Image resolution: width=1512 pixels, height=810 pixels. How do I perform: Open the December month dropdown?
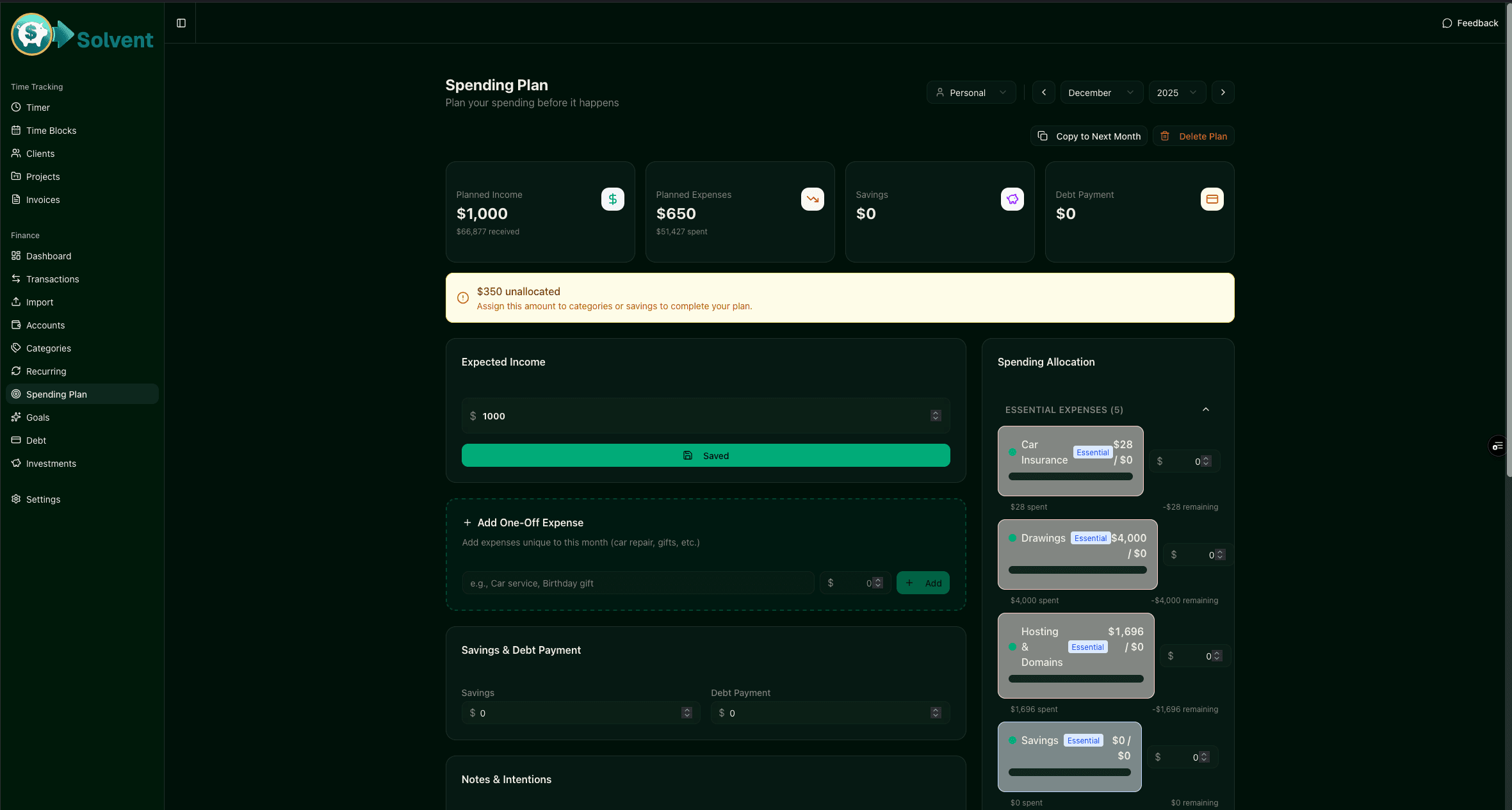coord(1101,92)
